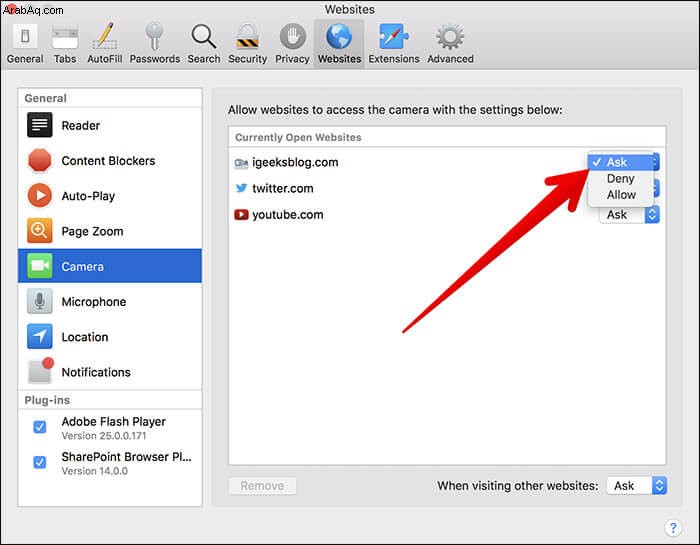The width and height of the screenshot is (700, 545).
Task: Select the Auto-Play orange icon
Action: [x=40, y=196]
